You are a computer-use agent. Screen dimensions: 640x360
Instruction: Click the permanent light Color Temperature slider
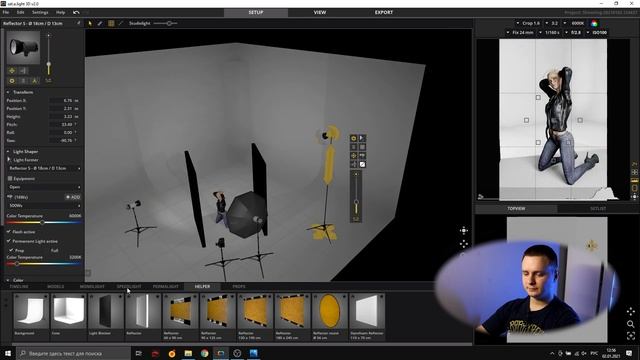(x=44, y=264)
